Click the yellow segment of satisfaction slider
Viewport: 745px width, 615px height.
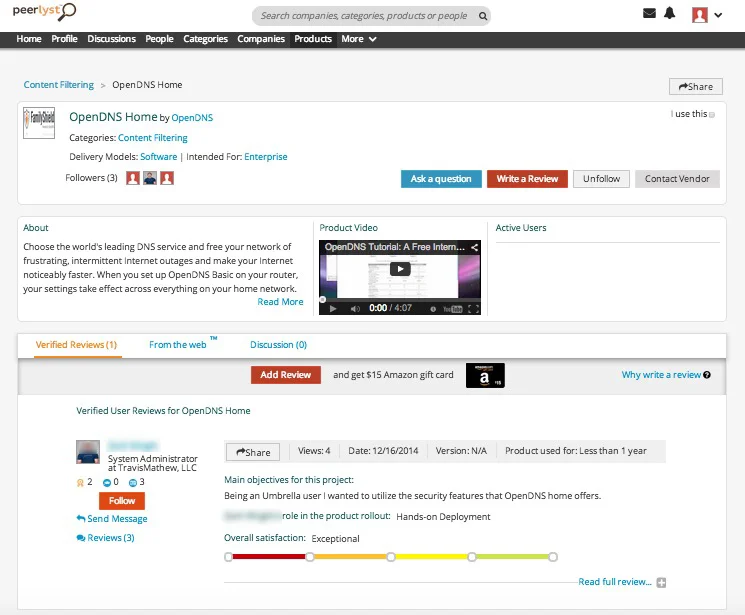click(431, 557)
